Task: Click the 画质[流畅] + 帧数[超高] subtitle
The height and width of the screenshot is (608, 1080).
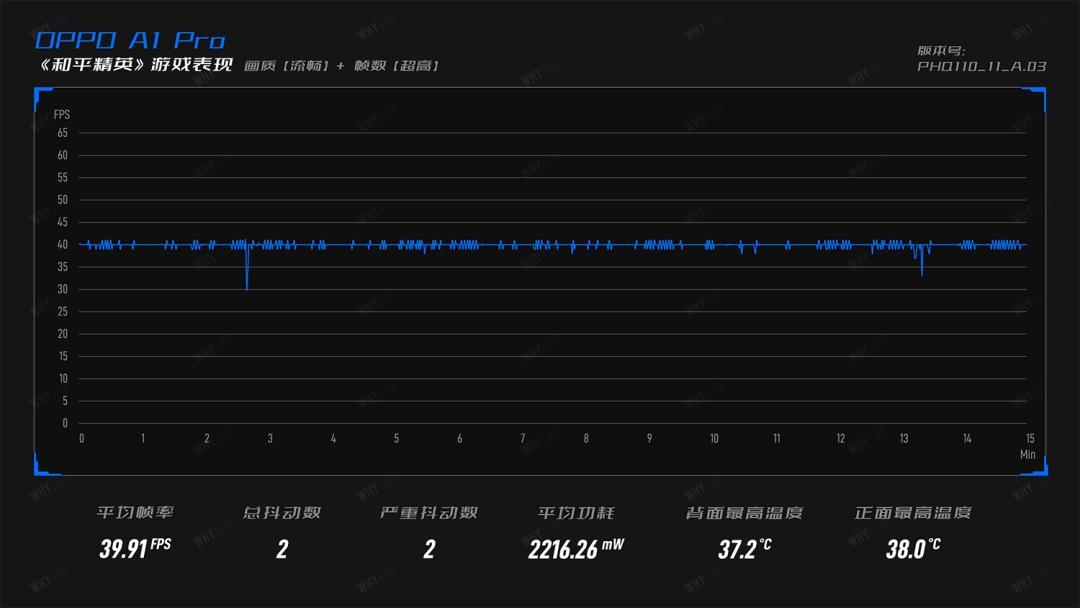Action: (x=342, y=65)
